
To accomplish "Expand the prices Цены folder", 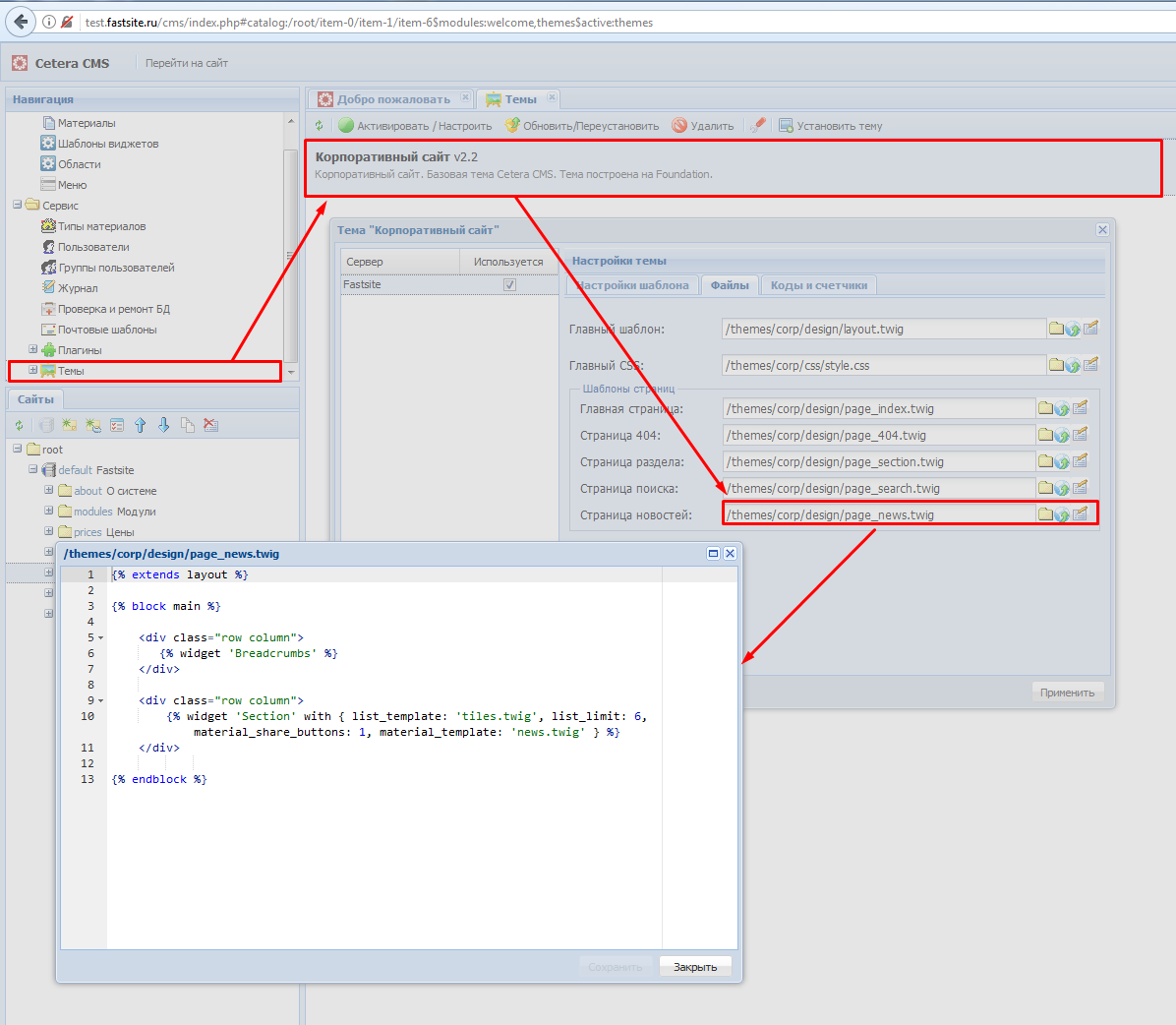I will pyautogui.click(x=49, y=531).
